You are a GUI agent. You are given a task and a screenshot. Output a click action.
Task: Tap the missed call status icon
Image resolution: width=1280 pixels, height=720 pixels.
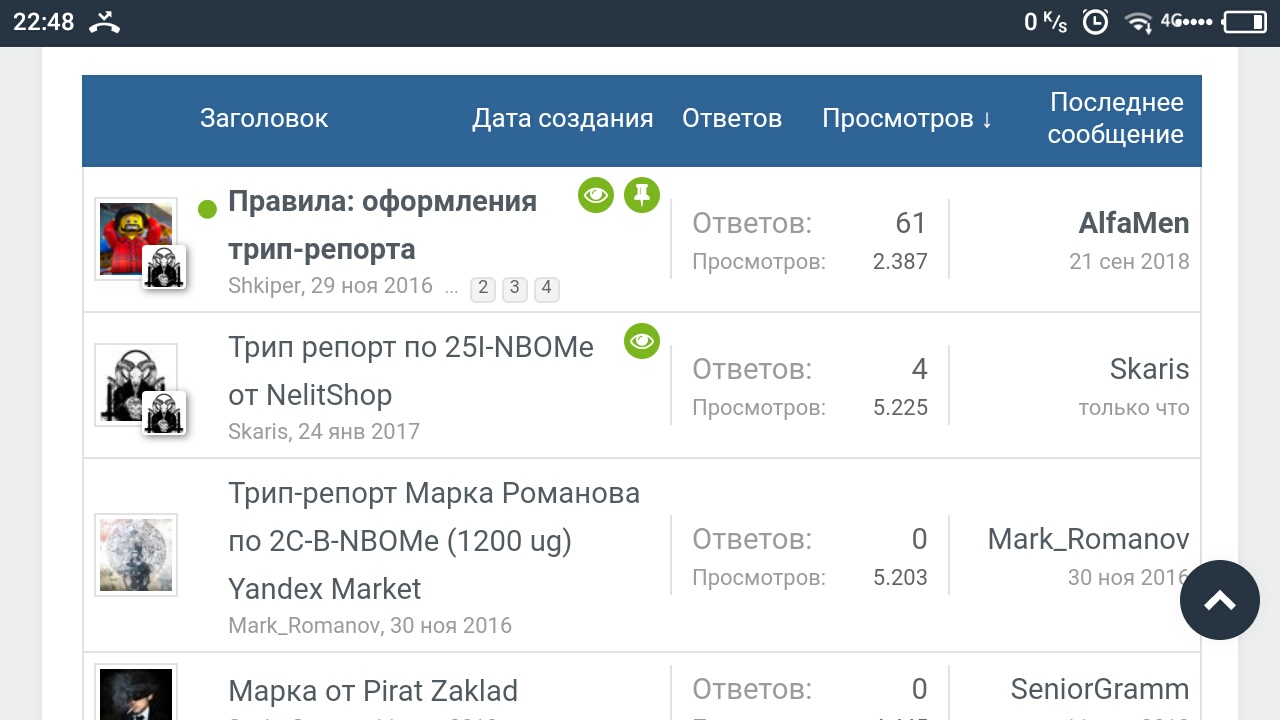point(105,22)
